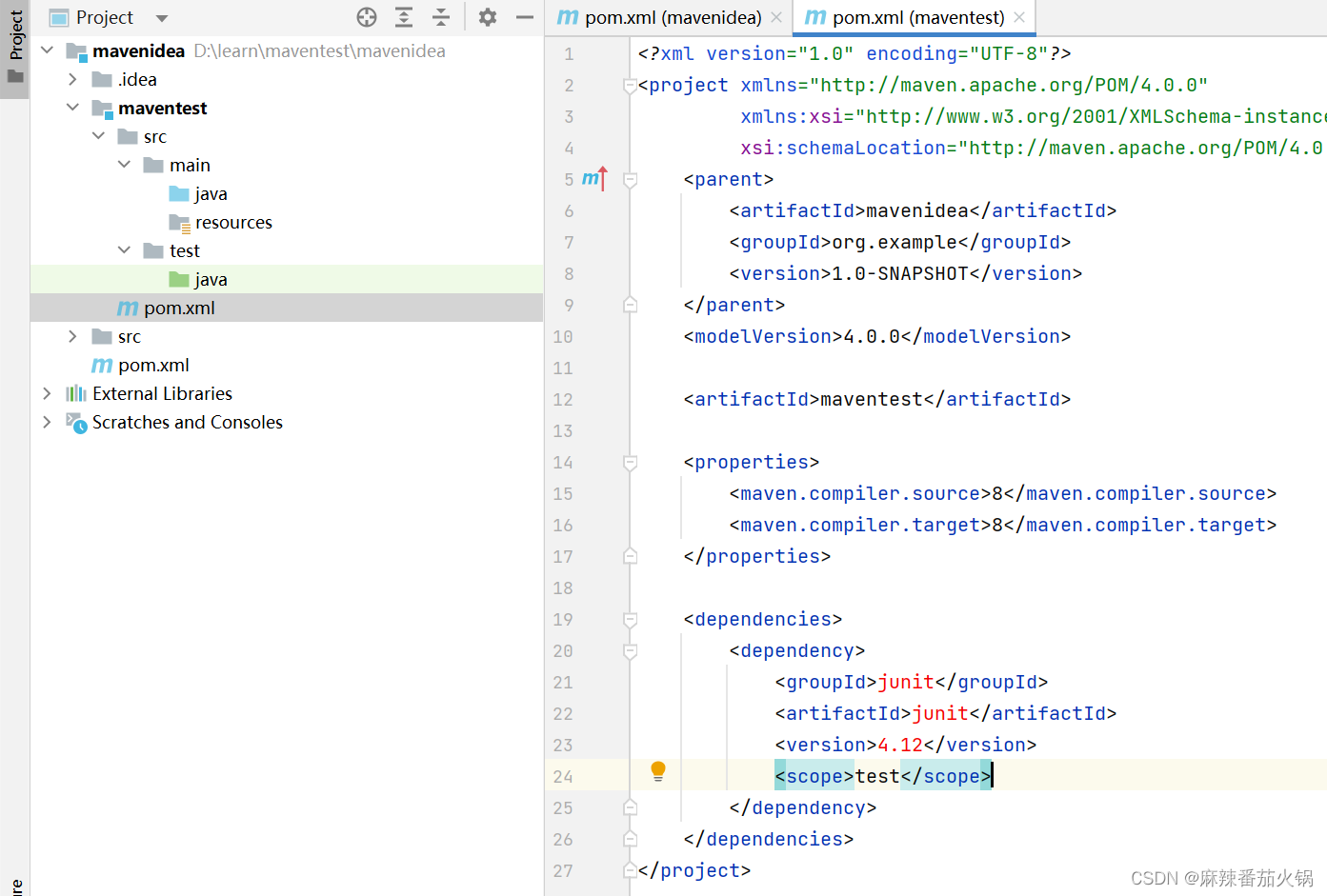1327x896 pixels.
Task: Close the pom.xml (maventest) tab
Action: 1019,17
